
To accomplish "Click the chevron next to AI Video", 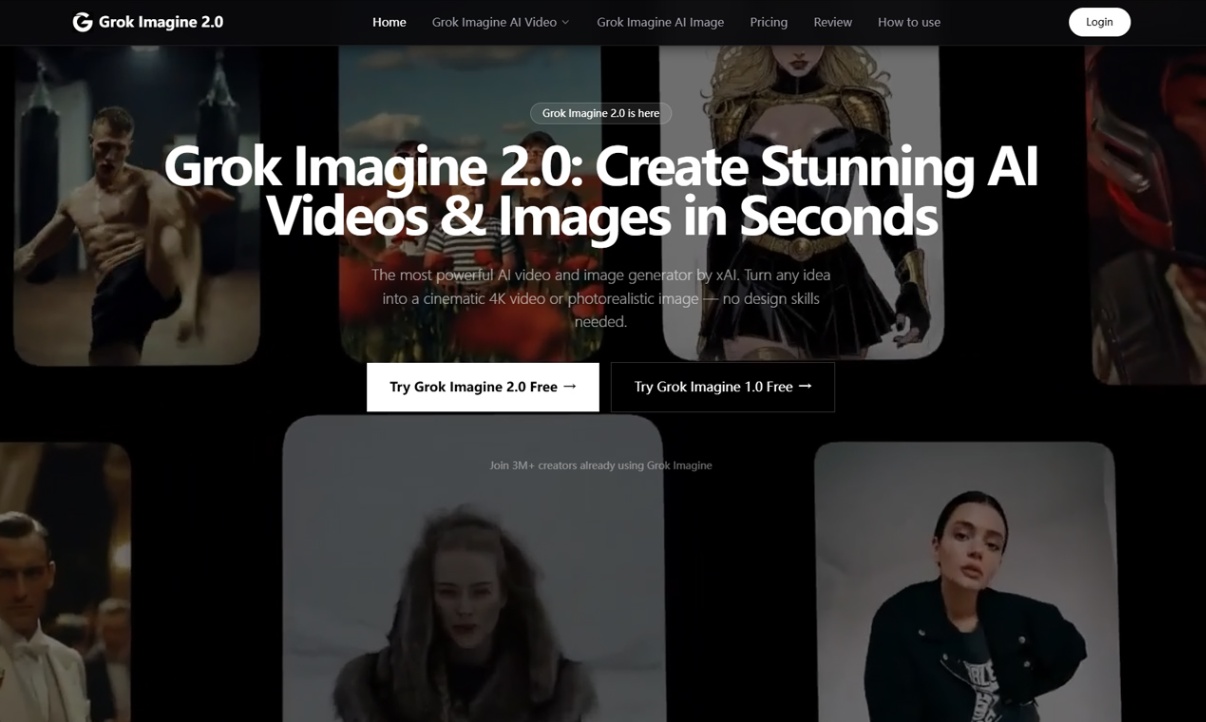I will [566, 21].
